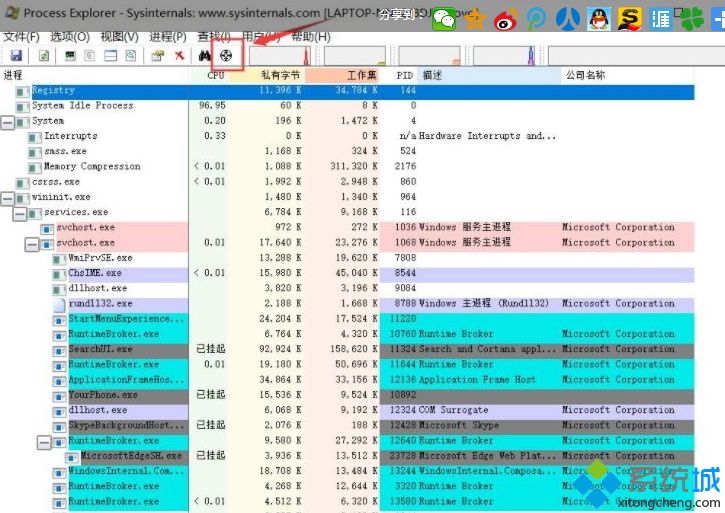
Task: Click the Refresh Now toolbar icon
Action: pyautogui.click(x=44, y=56)
